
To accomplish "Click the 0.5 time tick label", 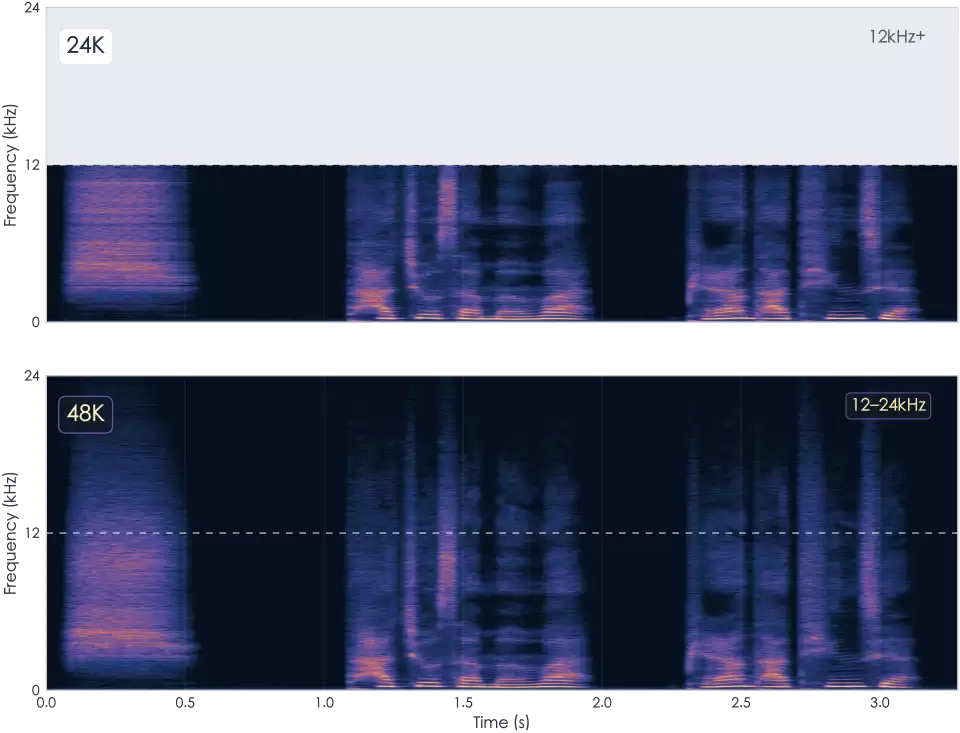I will pyautogui.click(x=185, y=703).
